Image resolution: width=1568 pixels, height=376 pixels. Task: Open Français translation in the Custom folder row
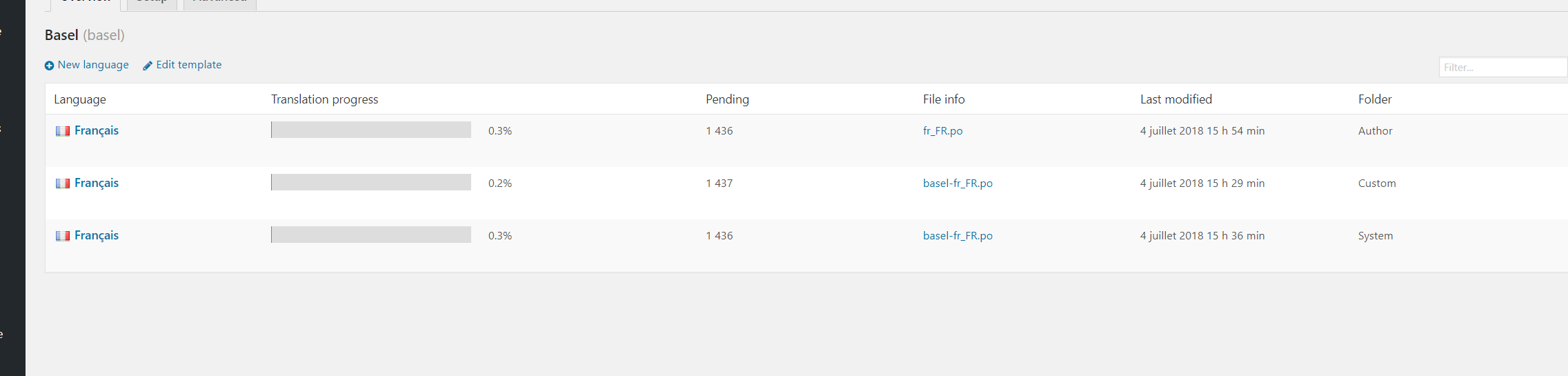click(x=97, y=183)
